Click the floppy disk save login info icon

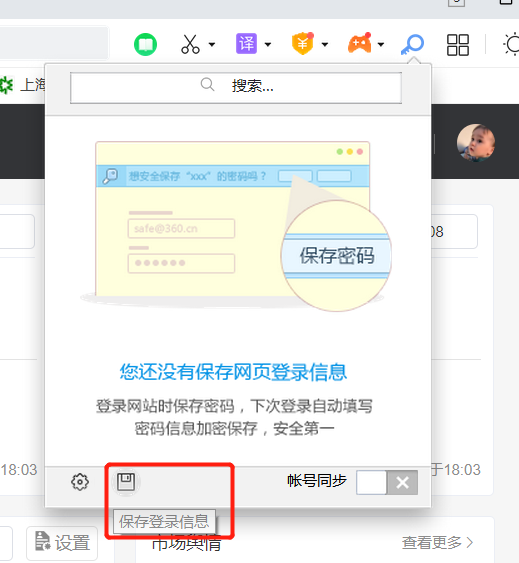point(126,482)
